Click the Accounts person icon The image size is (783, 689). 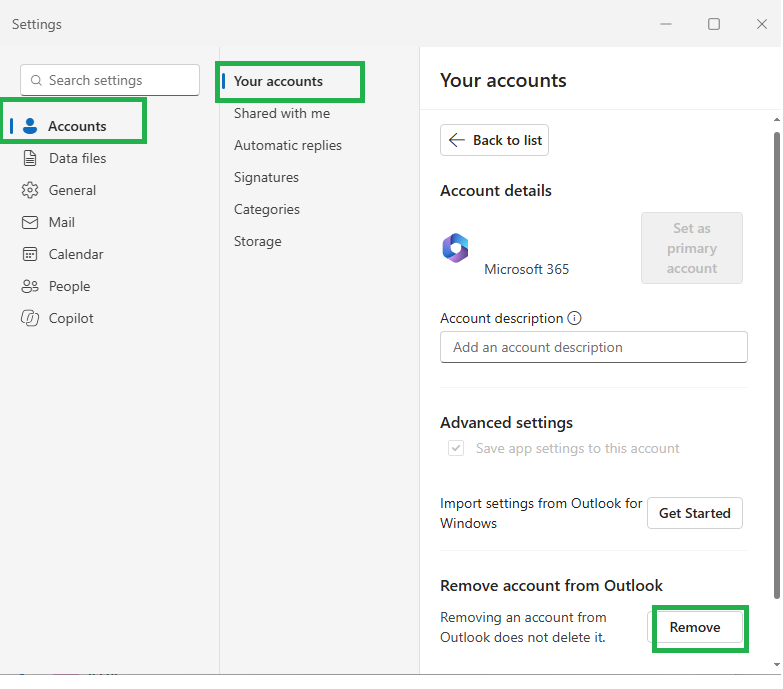(x=30, y=126)
